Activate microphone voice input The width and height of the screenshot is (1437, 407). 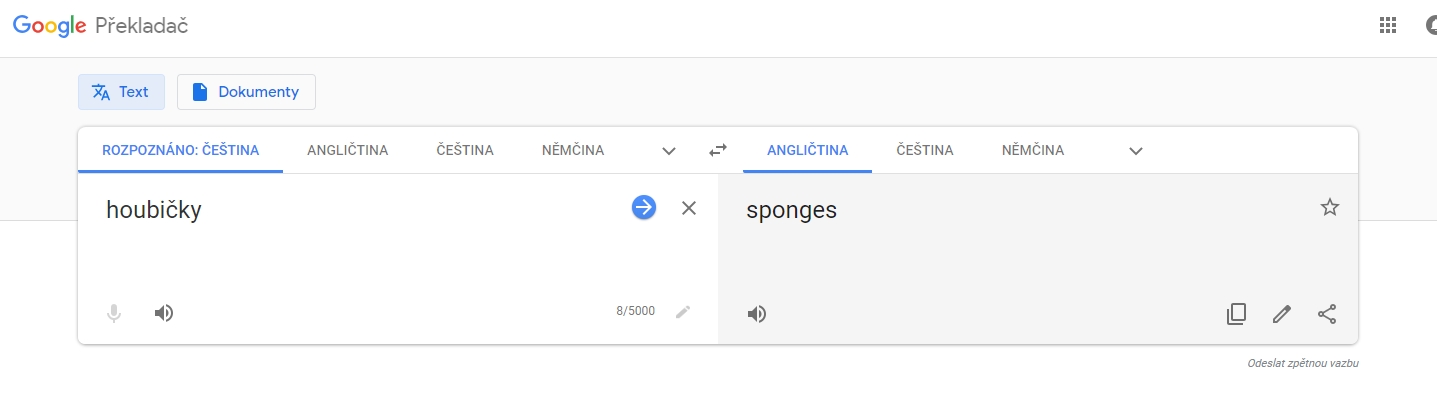114,313
